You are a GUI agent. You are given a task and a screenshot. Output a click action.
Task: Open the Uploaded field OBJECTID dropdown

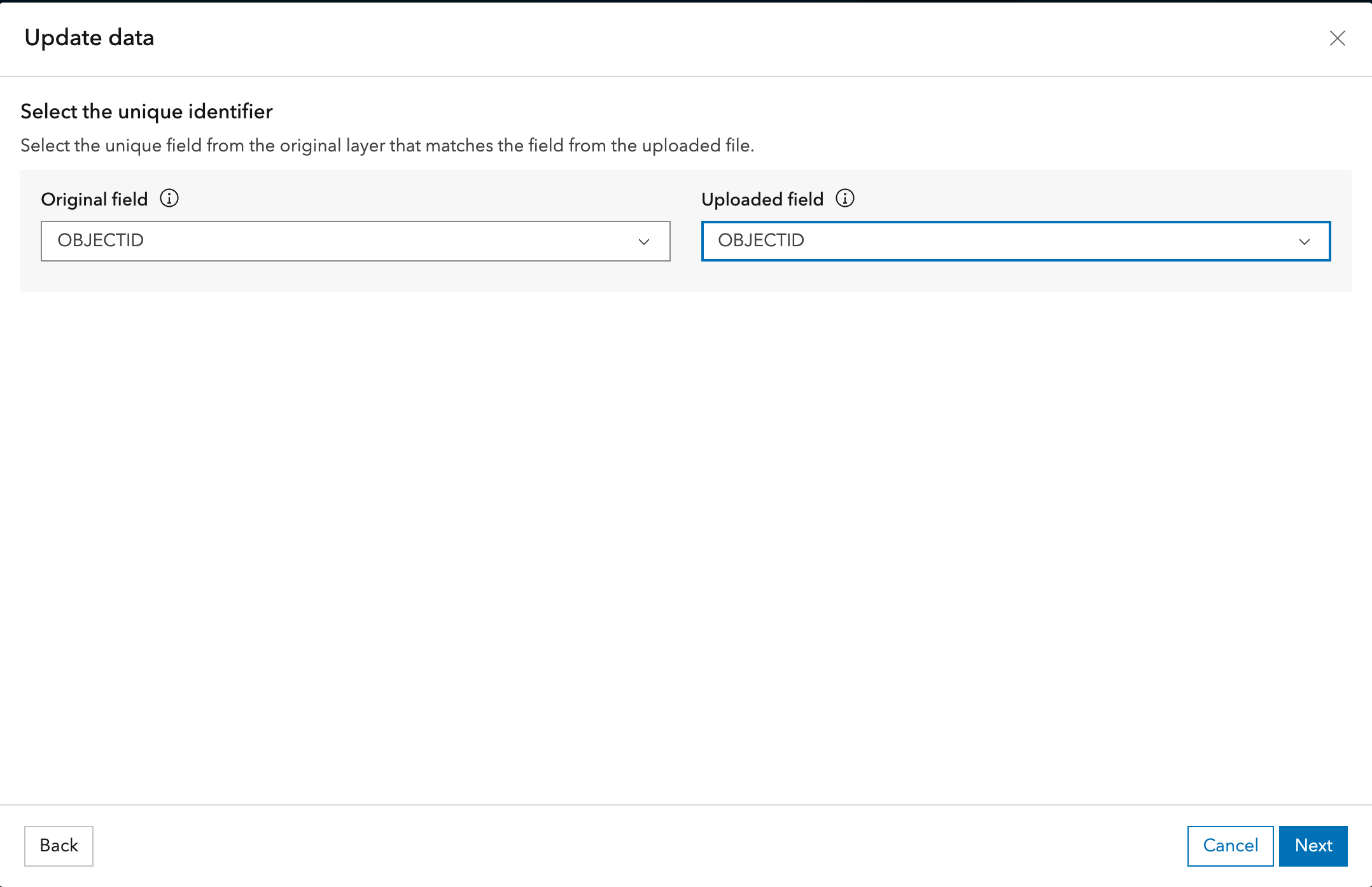(1016, 241)
